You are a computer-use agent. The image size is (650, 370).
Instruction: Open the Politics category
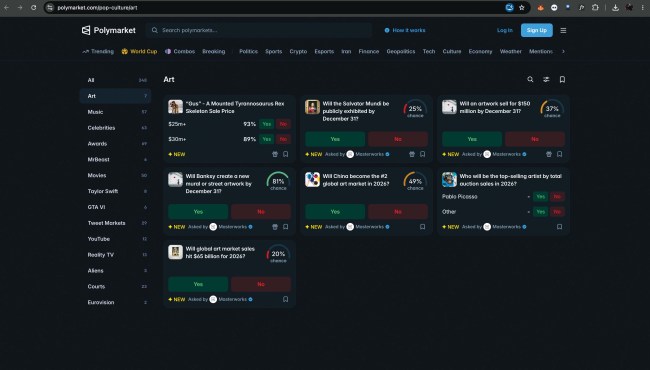point(248,51)
